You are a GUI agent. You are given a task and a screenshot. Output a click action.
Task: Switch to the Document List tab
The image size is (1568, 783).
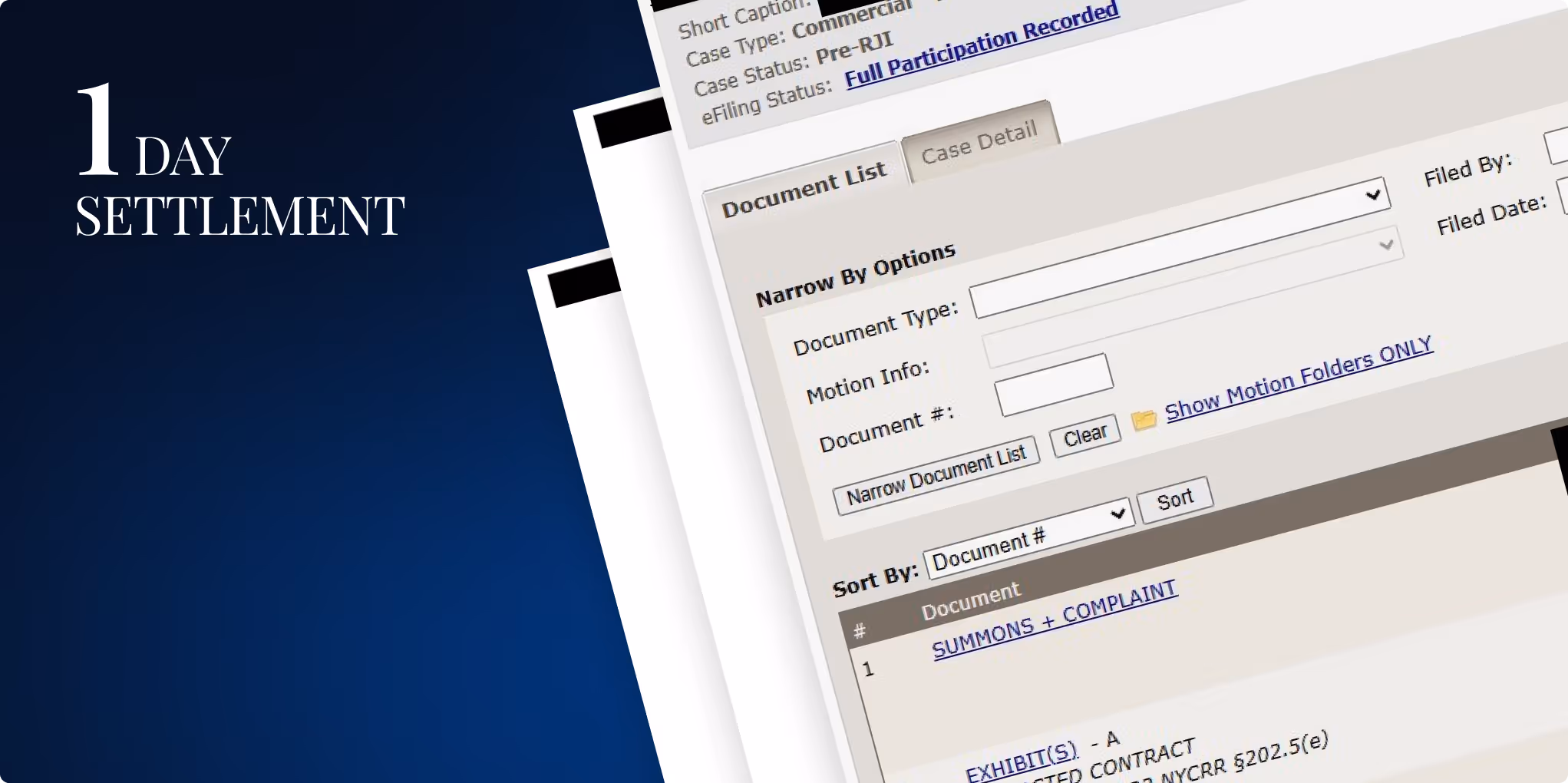[804, 188]
